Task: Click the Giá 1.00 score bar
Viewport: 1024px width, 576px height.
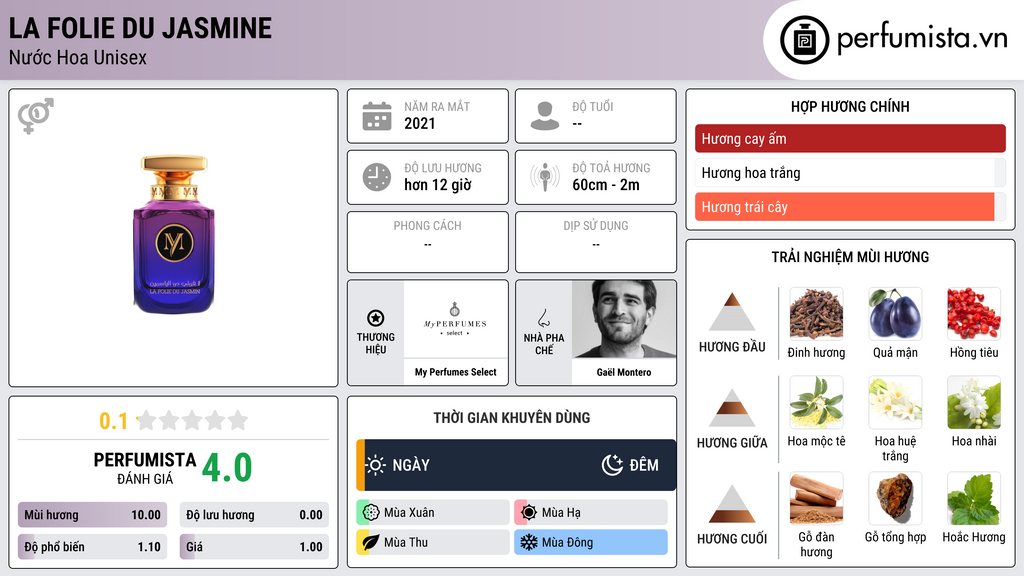Action: 254,547
